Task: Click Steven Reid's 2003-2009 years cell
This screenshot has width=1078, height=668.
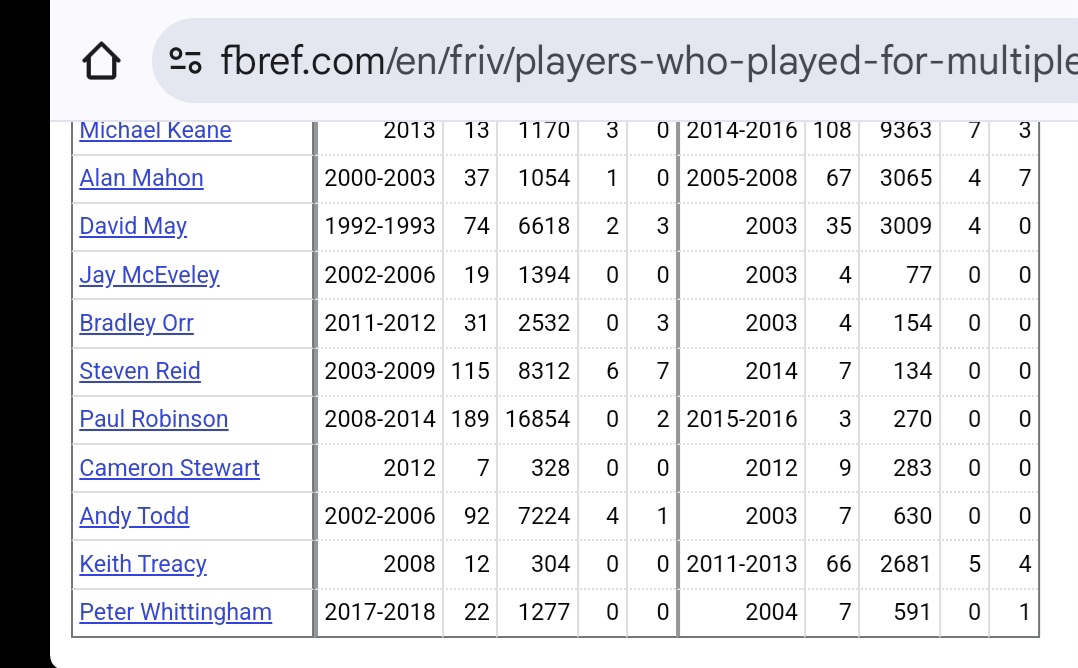Action: tap(380, 371)
